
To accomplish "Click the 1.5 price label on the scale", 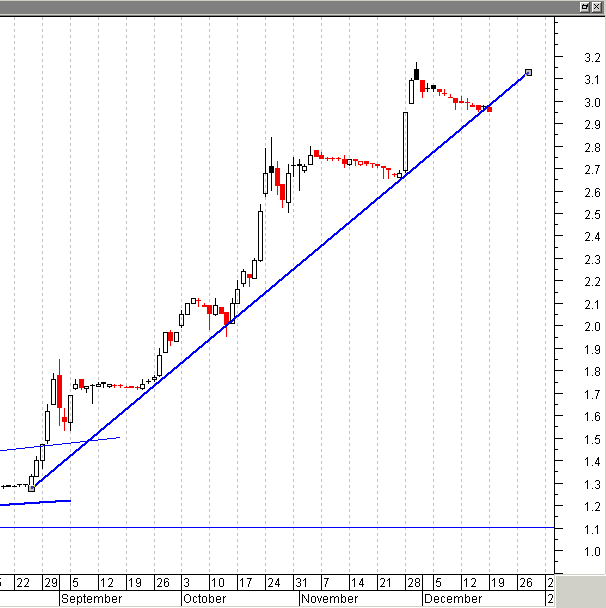I will 592,440.
